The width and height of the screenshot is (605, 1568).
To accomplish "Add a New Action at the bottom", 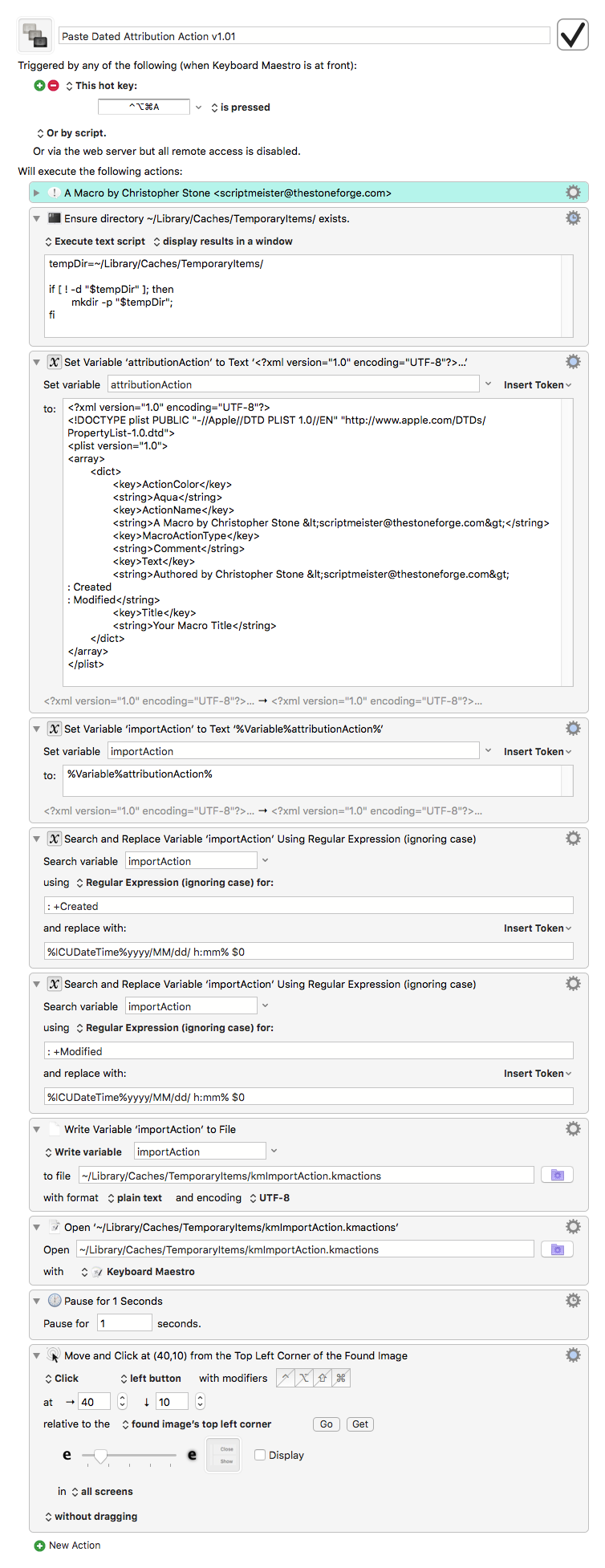I will 67,1546.
